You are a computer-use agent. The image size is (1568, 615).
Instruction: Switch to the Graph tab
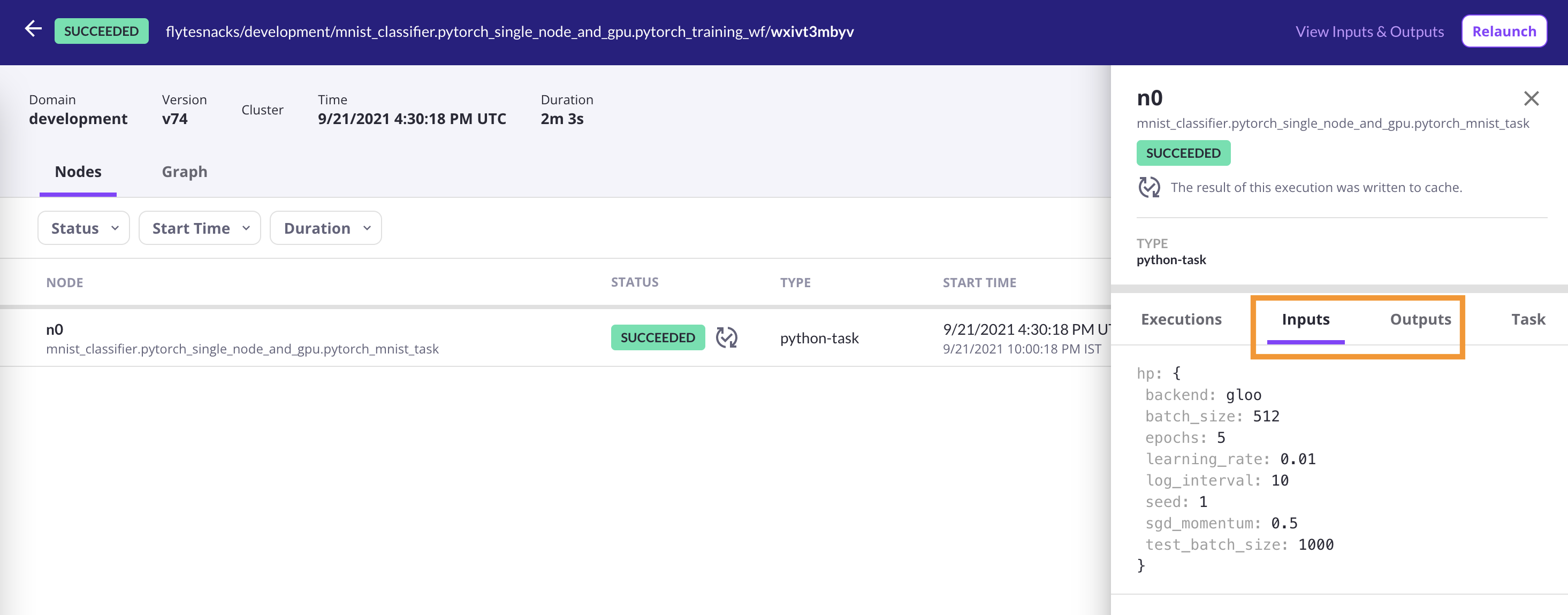coord(185,172)
